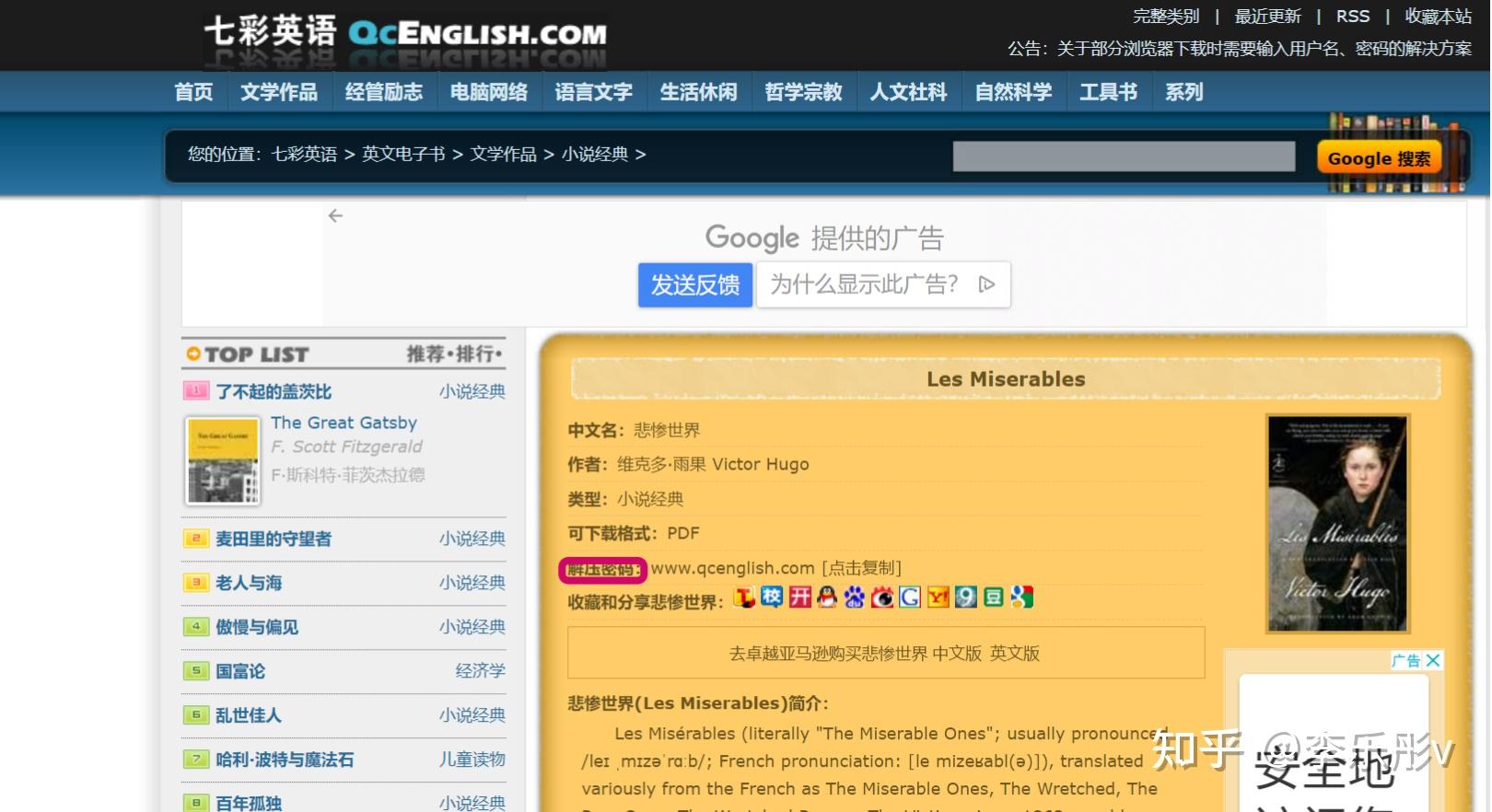Click the rank 4 badge beside 傲慢与偏见
Screen dimensions: 1492x812
(x=195, y=627)
